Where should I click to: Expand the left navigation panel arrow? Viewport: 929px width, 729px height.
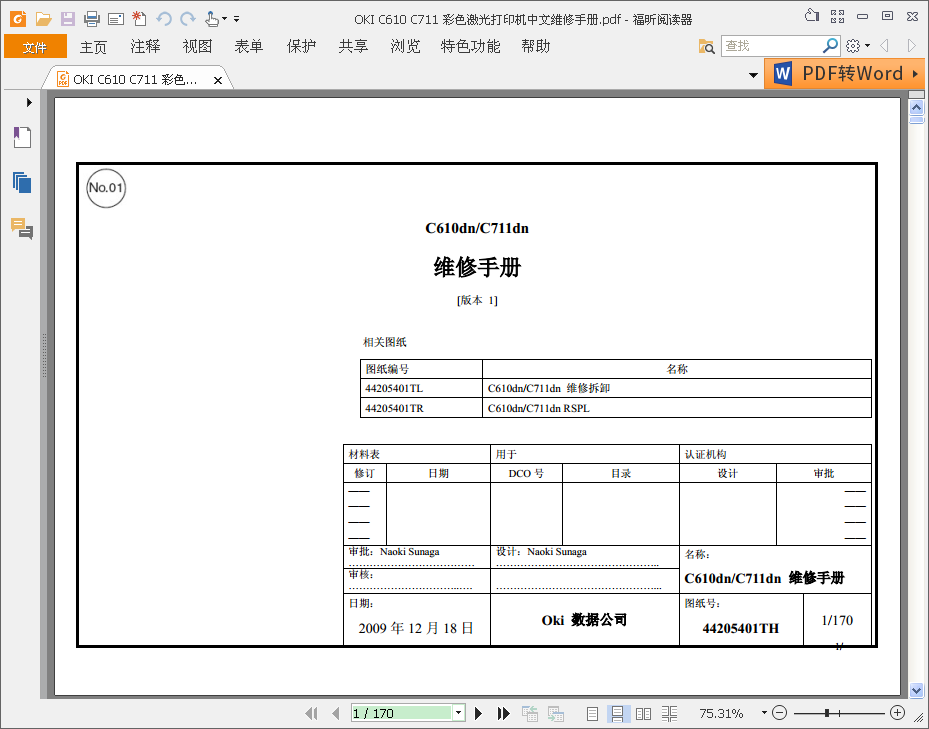(x=29, y=103)
